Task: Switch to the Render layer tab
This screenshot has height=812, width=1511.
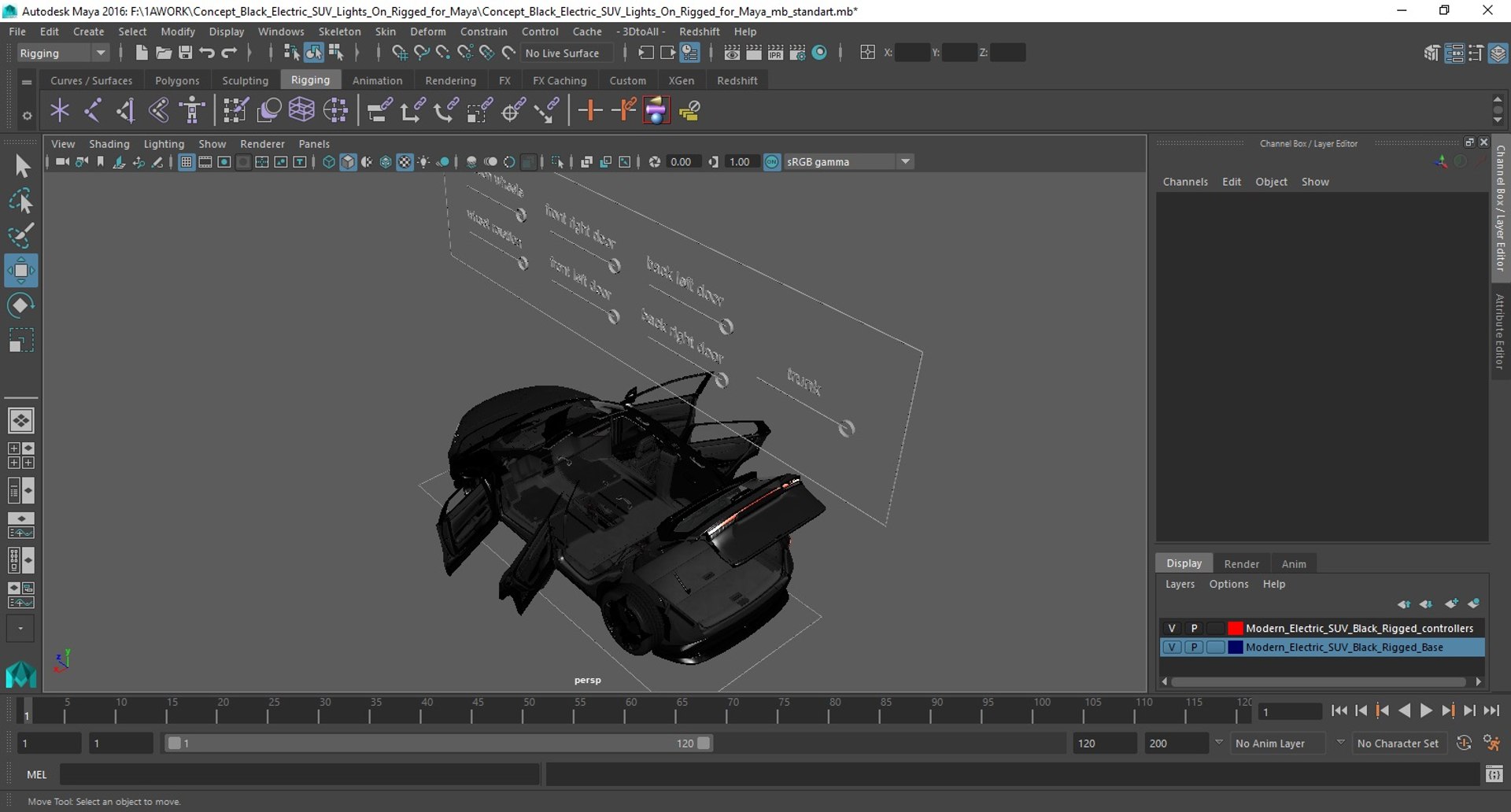Action: 1241,563
